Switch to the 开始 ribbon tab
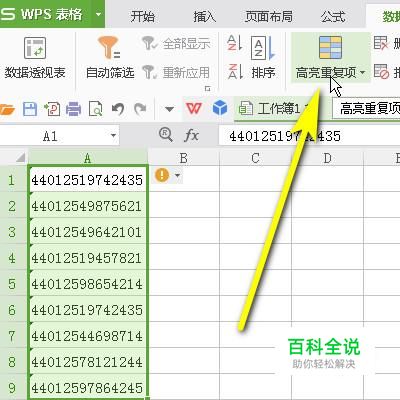This screenshot has height=400, width=400. pyautogui.click(x=143, y=16)
